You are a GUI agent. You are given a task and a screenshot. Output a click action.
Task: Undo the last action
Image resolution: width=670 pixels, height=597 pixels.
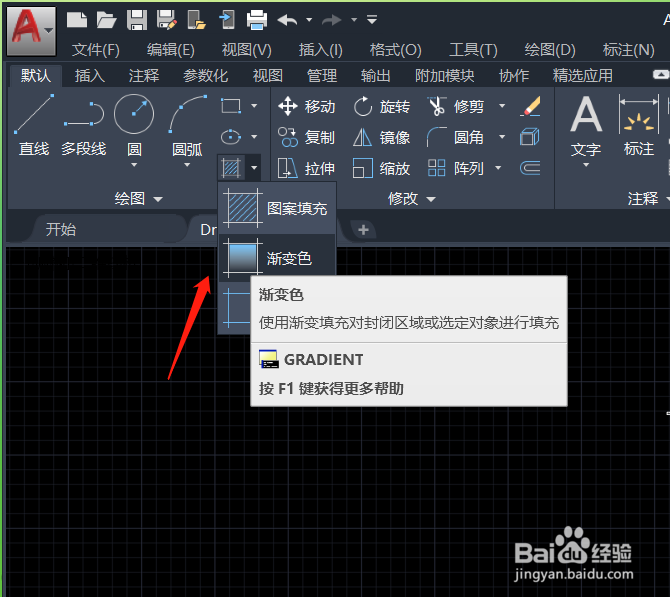click(x=287, y=20)
